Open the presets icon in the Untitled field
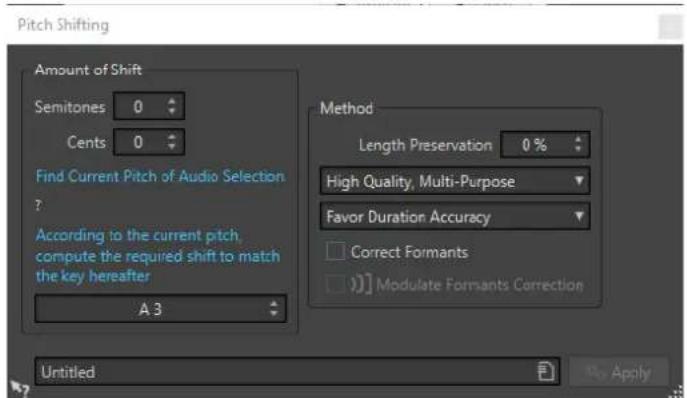 [x=546, y=372]
